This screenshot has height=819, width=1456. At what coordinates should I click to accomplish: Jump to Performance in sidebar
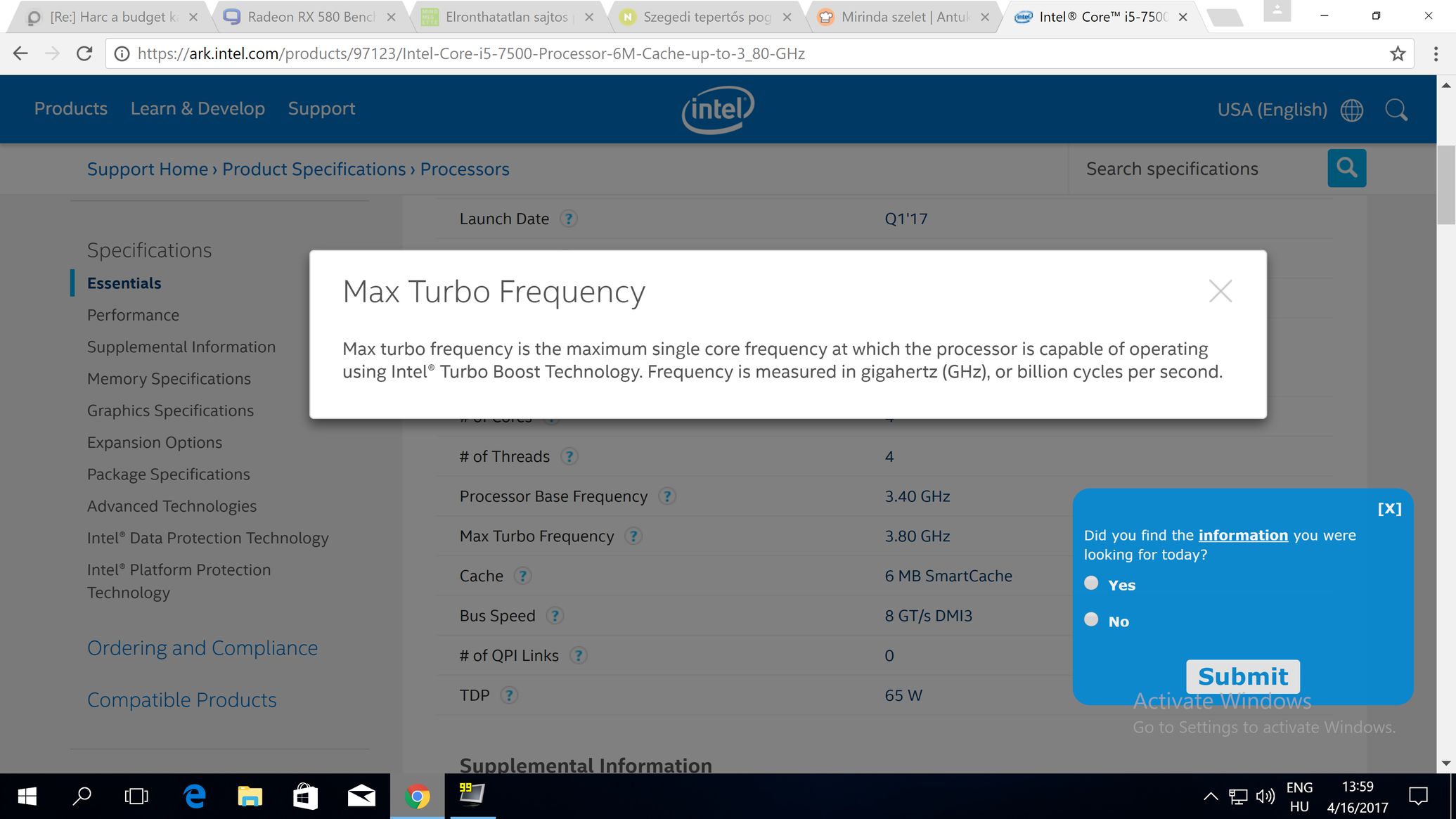(x=133, y=315)
